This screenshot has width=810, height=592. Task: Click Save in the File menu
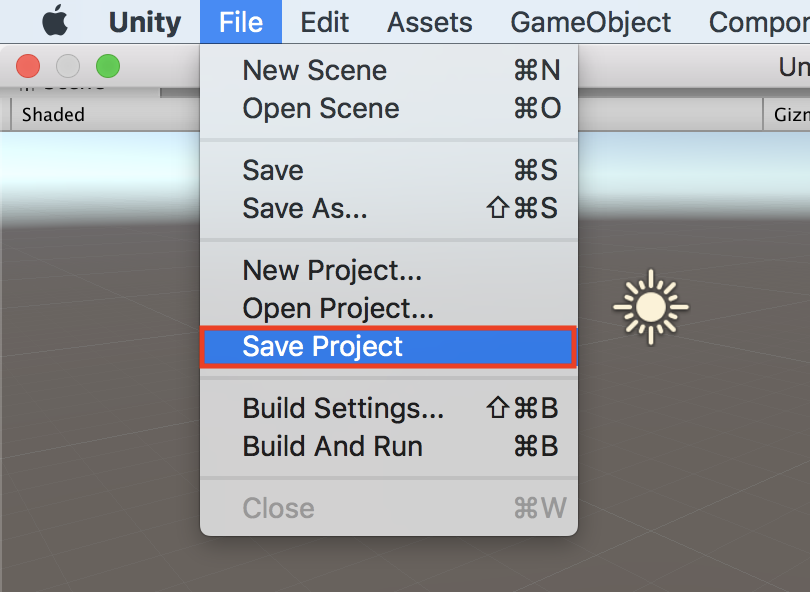tap(273, 170)
